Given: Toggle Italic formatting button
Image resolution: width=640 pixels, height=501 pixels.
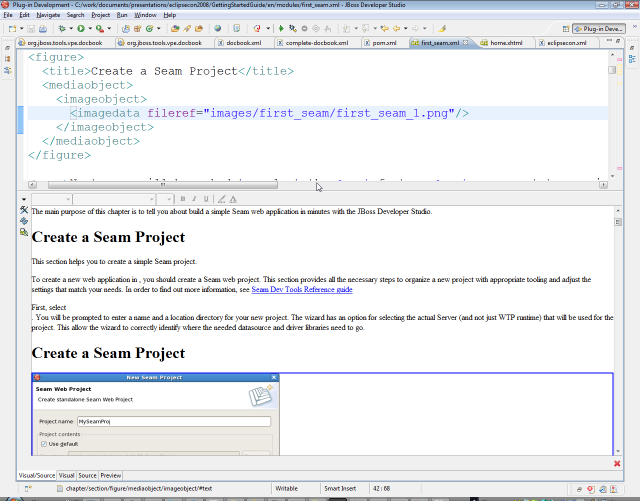Looking at the screenshot, I should click(194, 199).
